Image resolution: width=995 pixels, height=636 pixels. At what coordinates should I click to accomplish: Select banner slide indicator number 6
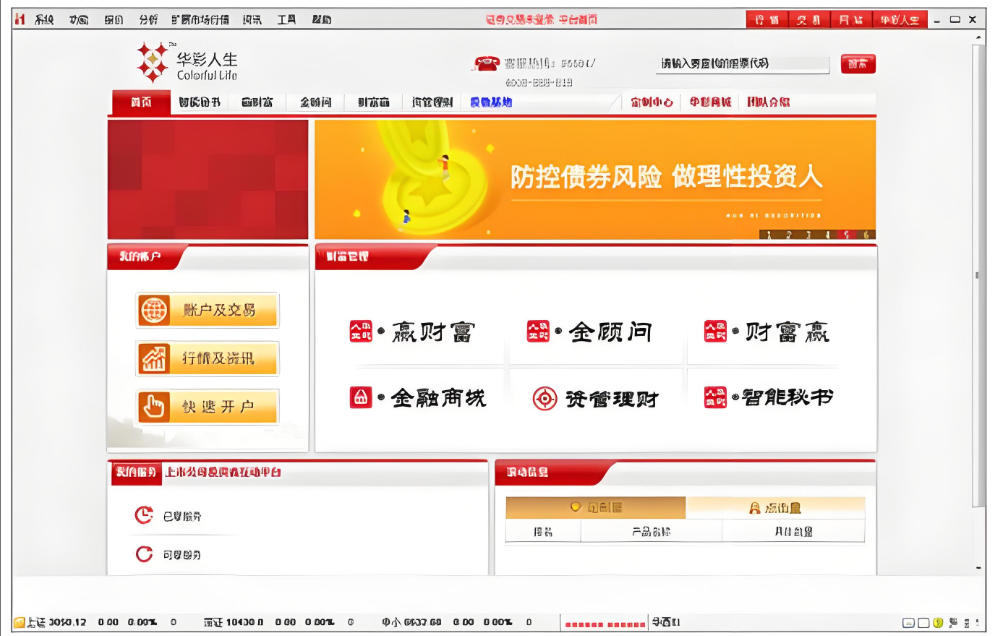tap(866, 235)
